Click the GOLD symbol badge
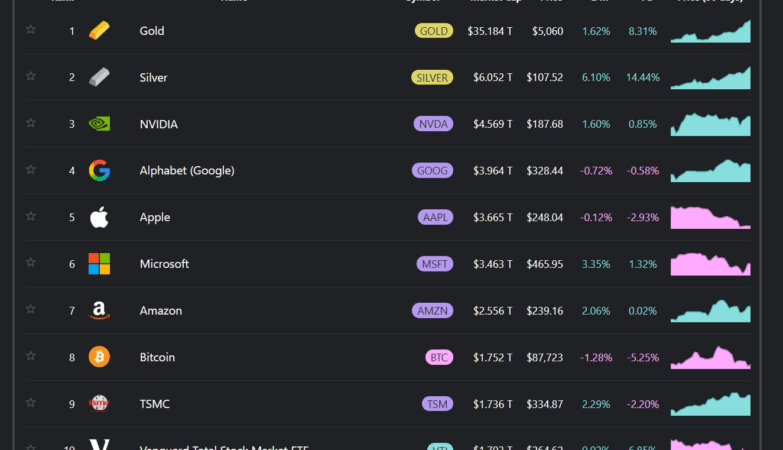This screenshot has width=783, height=450. coord(433,31)
